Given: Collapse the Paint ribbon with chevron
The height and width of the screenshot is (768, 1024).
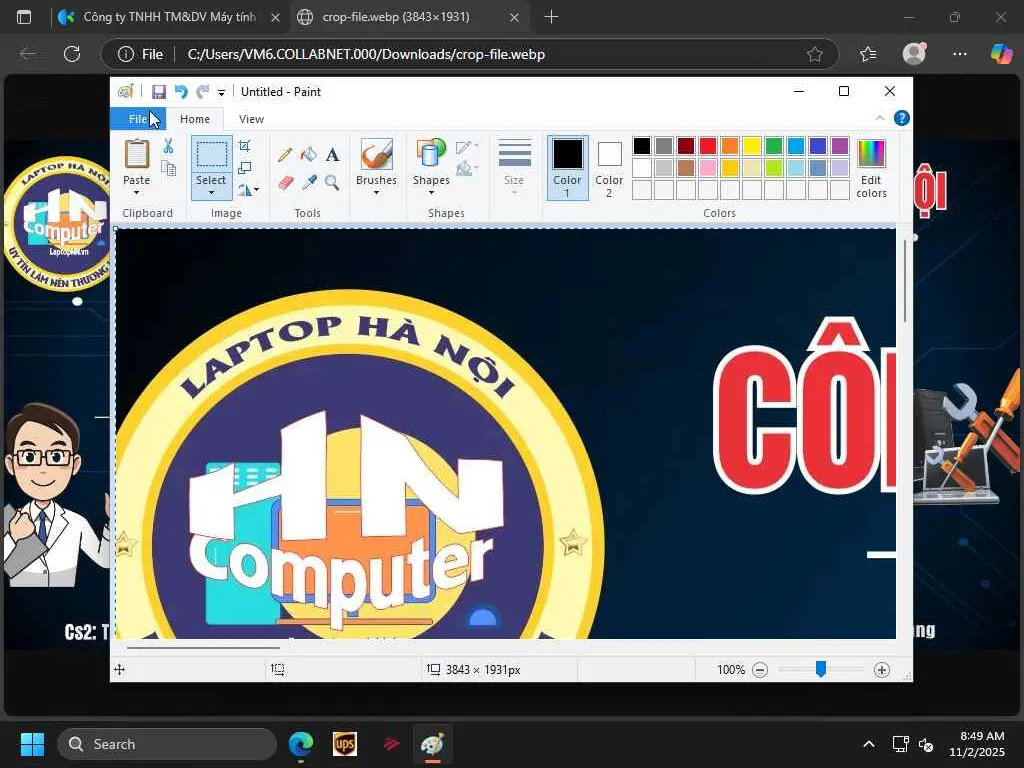Looking at the screenshot, I should [880, 118].
